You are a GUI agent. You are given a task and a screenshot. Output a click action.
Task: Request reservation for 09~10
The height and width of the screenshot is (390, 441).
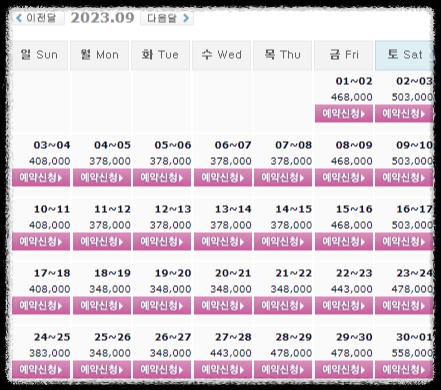pos(404,178)
